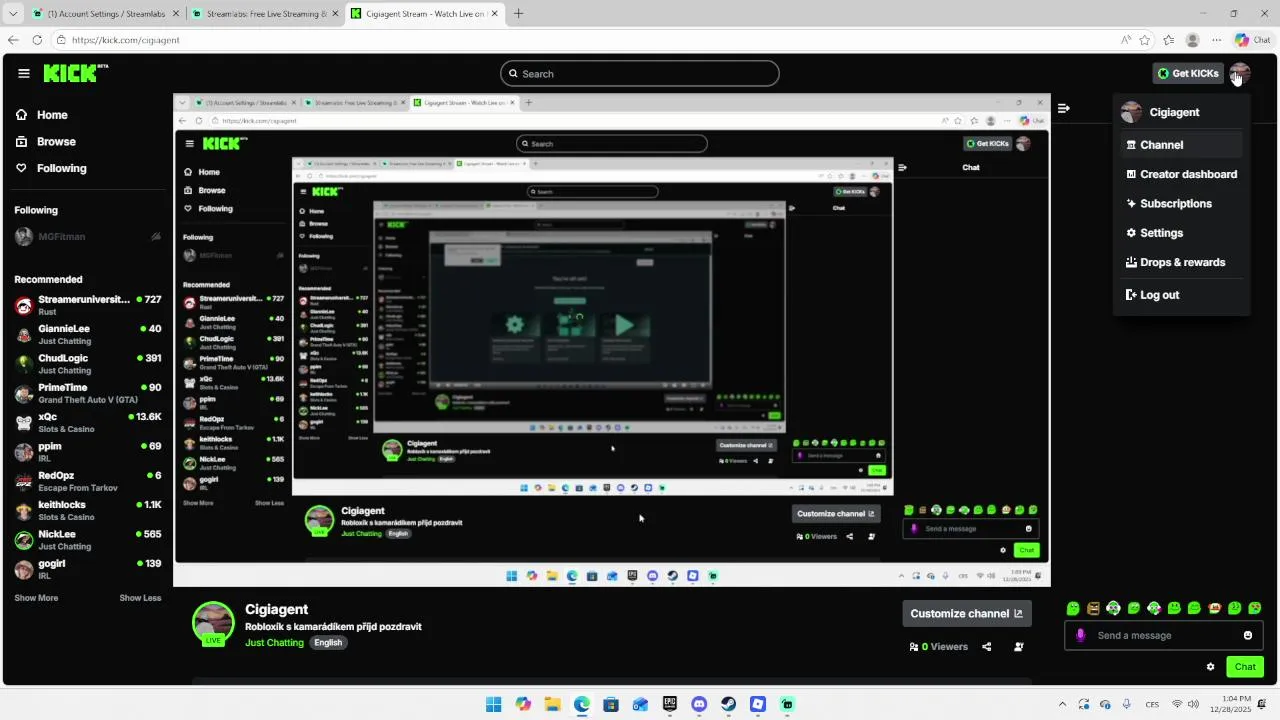Click Cigiagent username in profile menu
The image size is (1280, 720).
(1174, 112)
